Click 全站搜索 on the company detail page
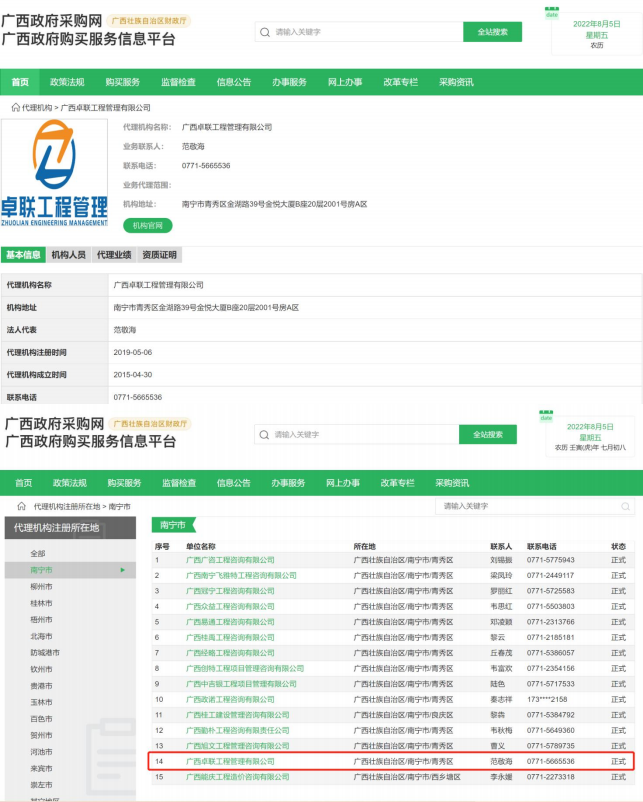Screen dimensions: 643x802 click(492, 32)
